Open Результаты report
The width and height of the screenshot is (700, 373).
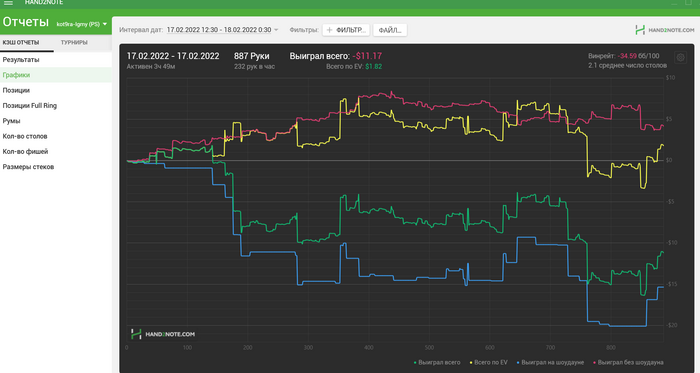coord(56,60)
